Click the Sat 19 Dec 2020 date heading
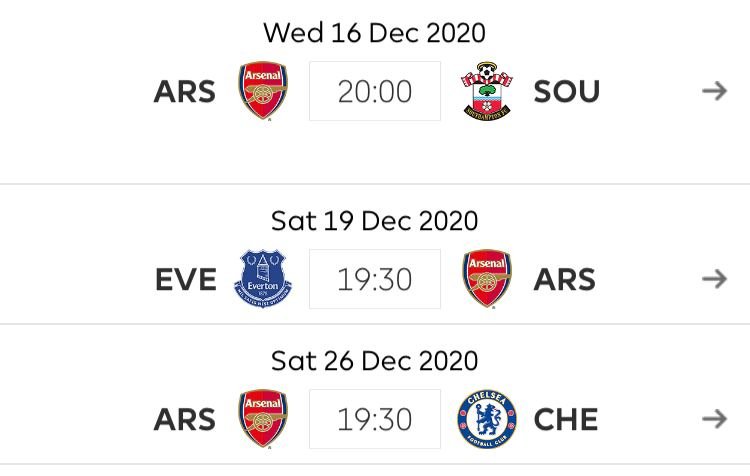The image size is (750, 476). 375,221
